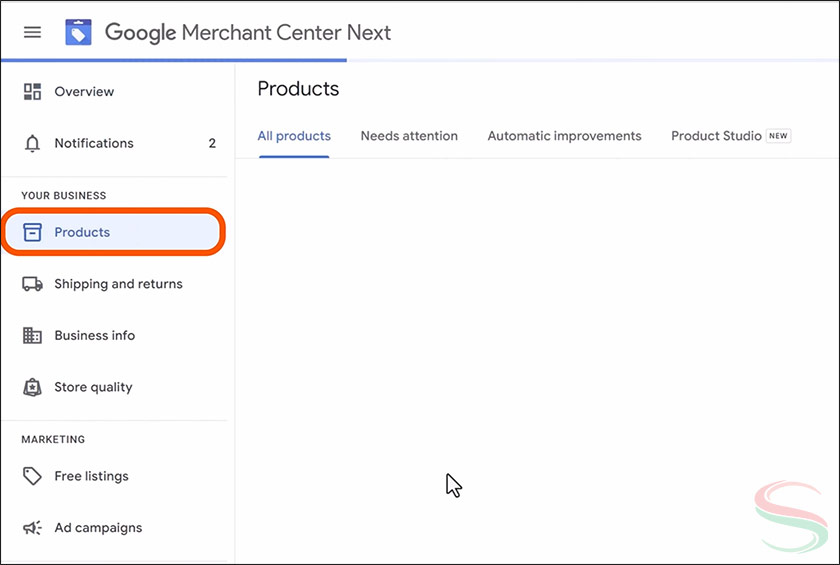
Task: Click the notification count badge showing 2
Action: coord(212,143)
